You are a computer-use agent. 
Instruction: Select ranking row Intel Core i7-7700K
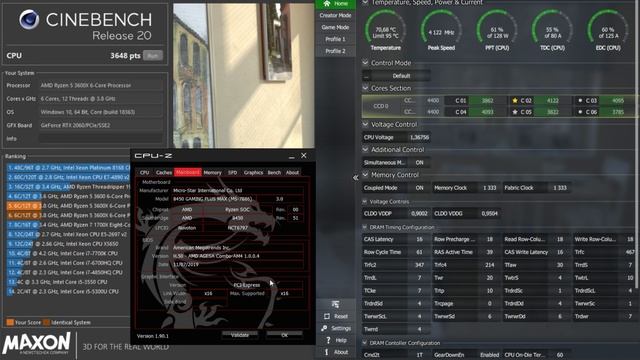(68, 253)
